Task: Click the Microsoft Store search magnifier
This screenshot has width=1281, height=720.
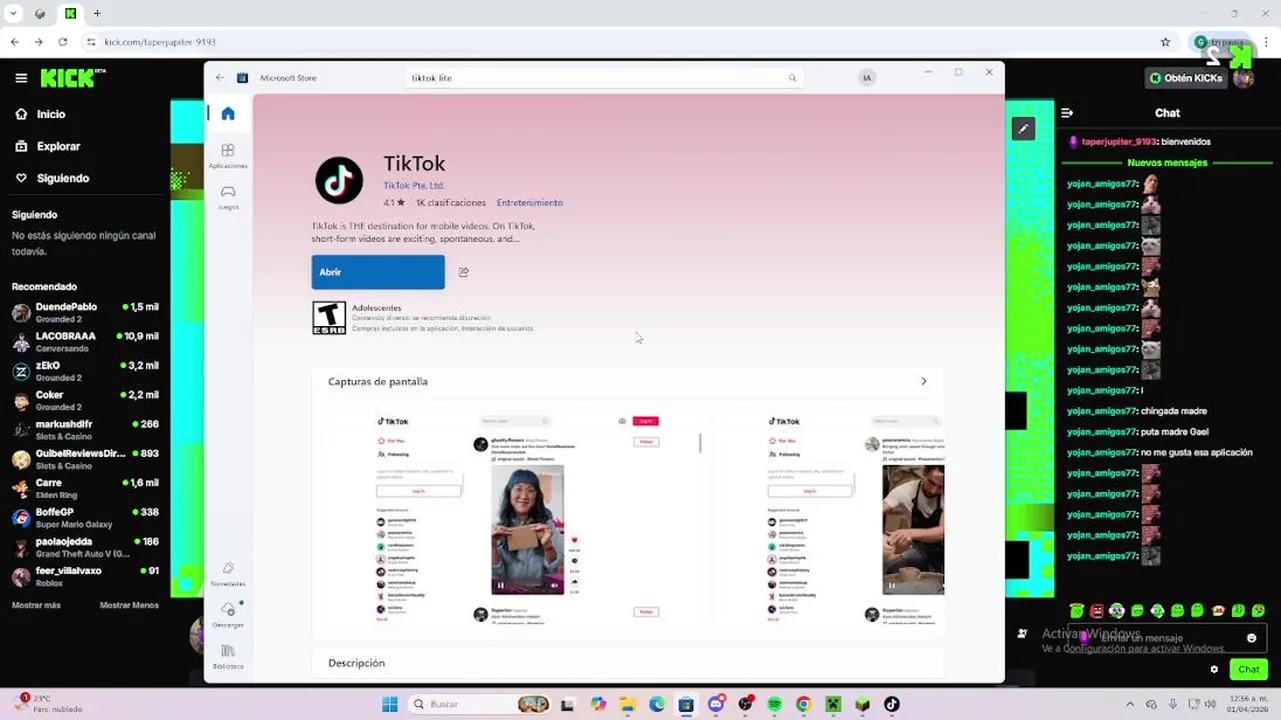Action: [x=792, y=77]
